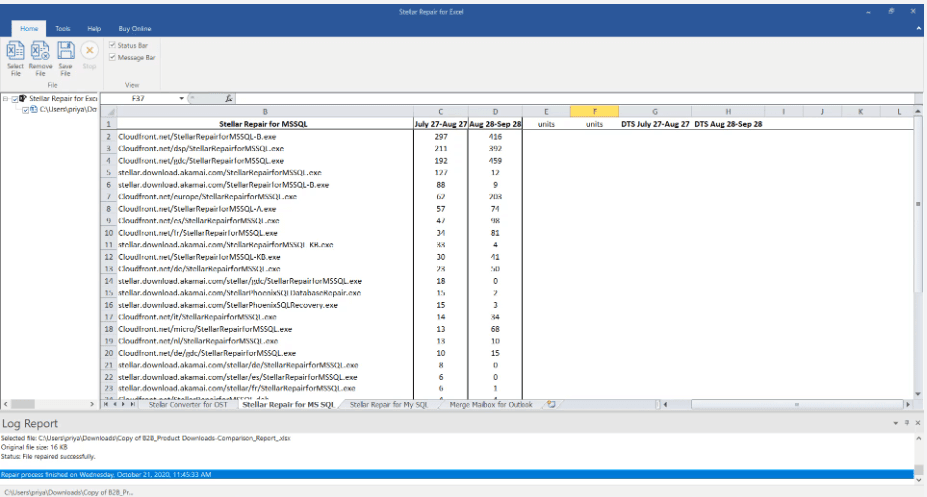Click the Select File icon
927x497 pixels.
[15, 51]
